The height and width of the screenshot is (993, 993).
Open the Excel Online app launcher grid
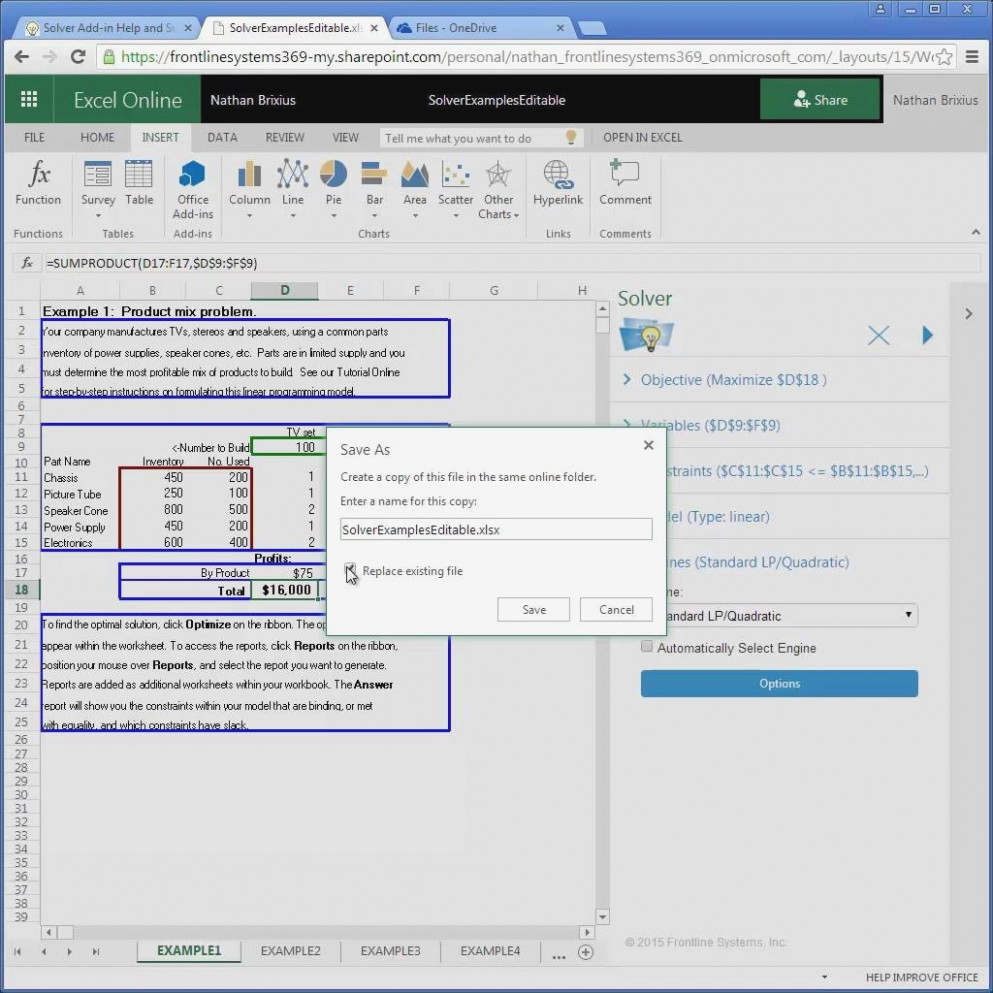click(x=29, y=99)
